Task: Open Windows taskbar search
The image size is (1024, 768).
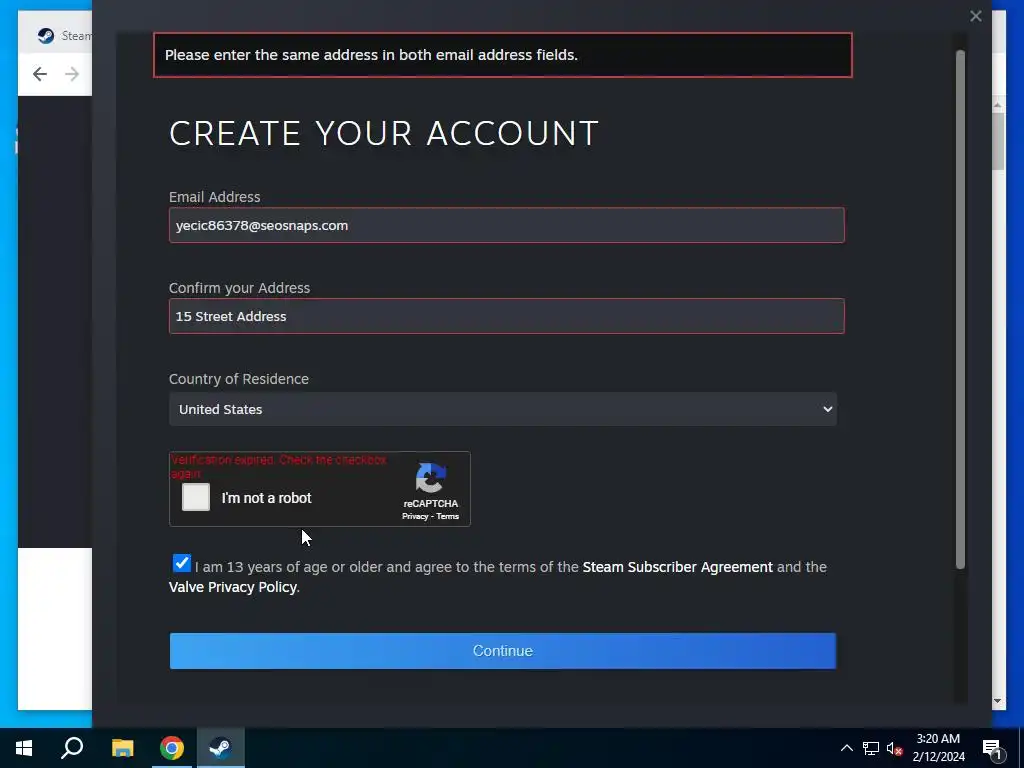Action: (72, 748)
